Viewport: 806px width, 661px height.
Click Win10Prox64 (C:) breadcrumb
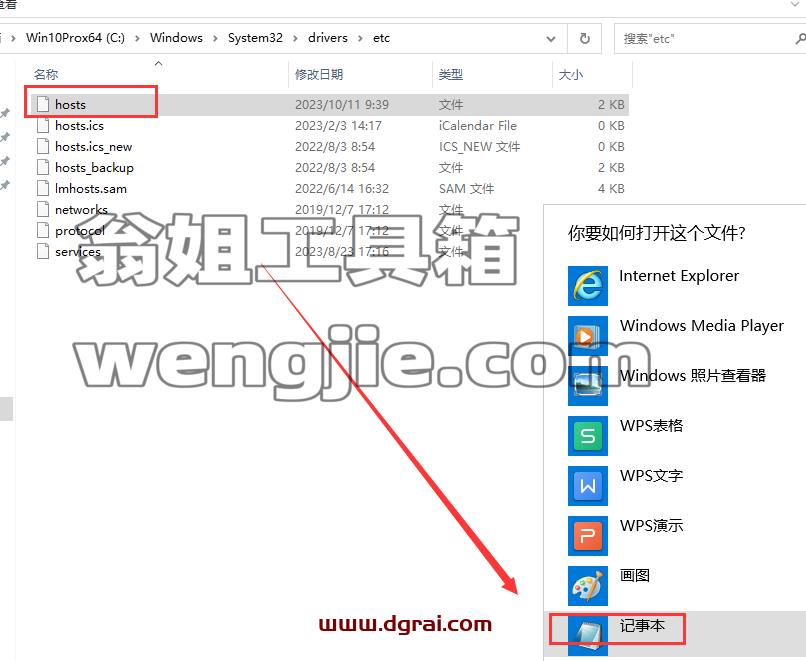(x=76, y=38)
